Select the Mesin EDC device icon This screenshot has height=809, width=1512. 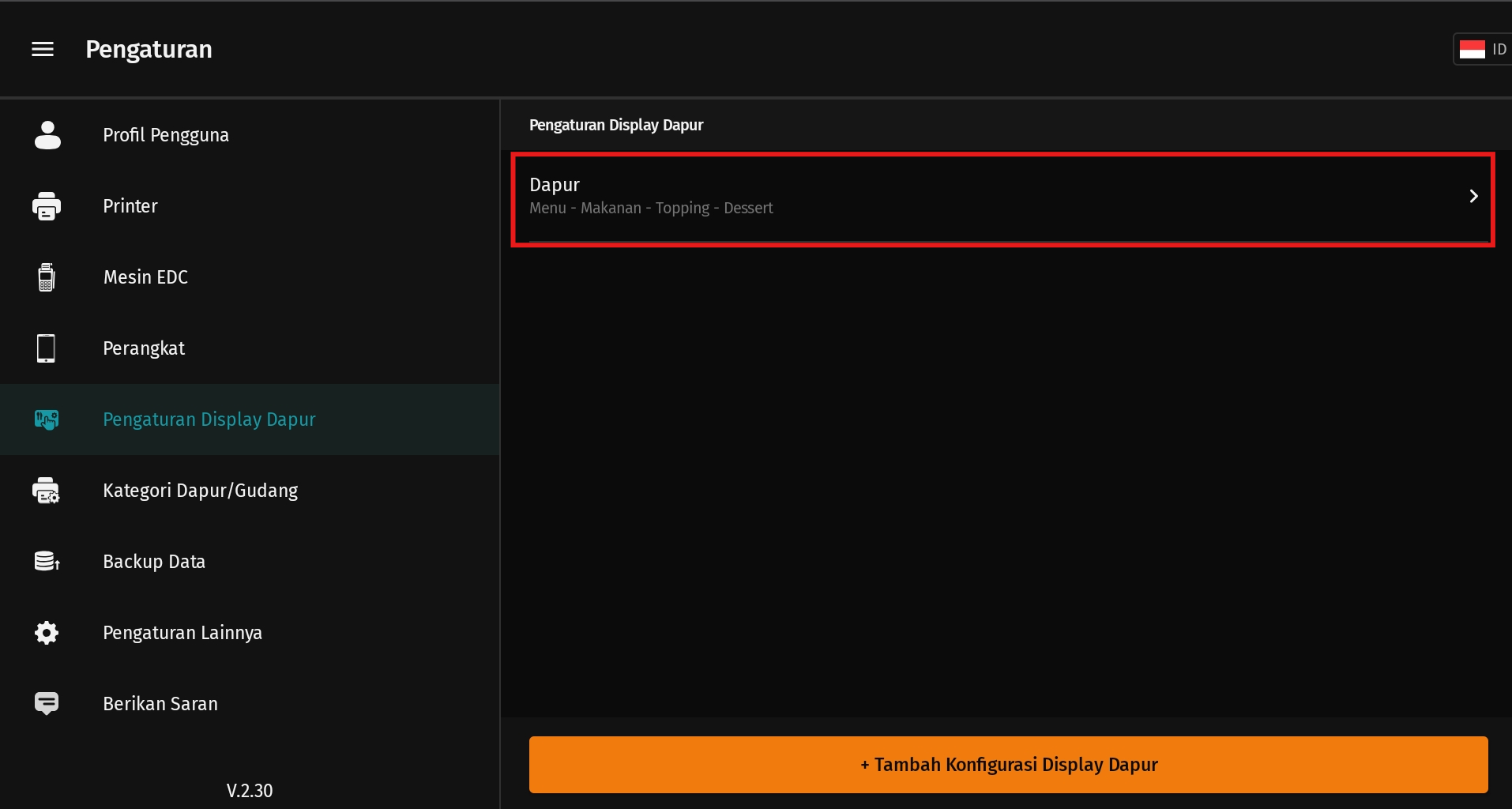point(47,277)
